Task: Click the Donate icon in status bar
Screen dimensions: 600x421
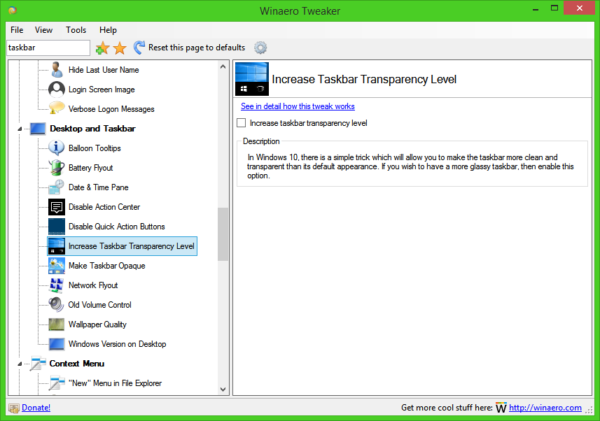Action: point(14,408)
